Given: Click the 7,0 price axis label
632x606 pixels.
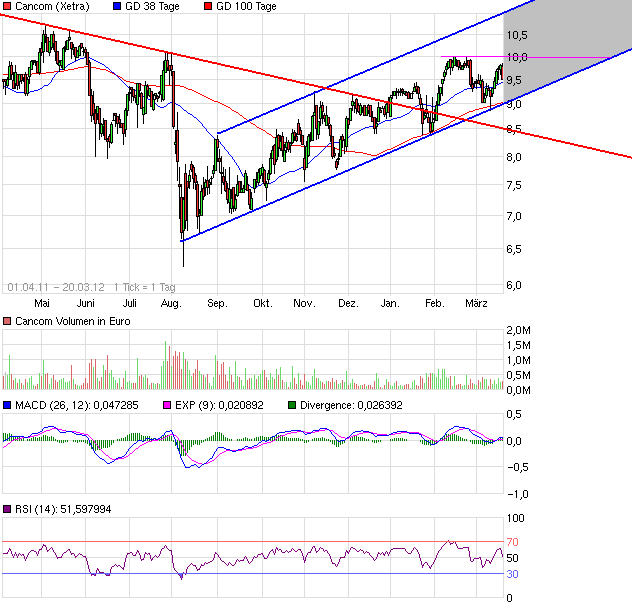Looking at the screenshot, I should pyautogui.click(x=514, y=217).
